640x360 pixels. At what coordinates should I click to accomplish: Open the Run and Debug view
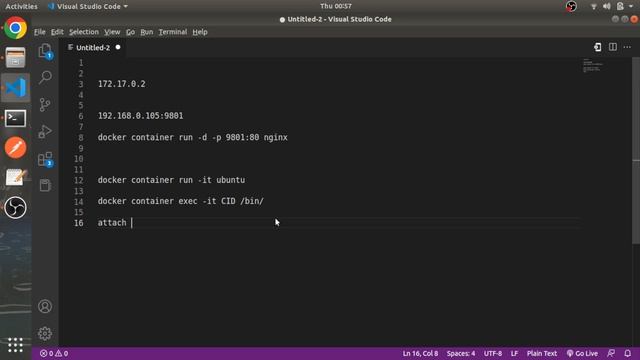click(45, 131)
